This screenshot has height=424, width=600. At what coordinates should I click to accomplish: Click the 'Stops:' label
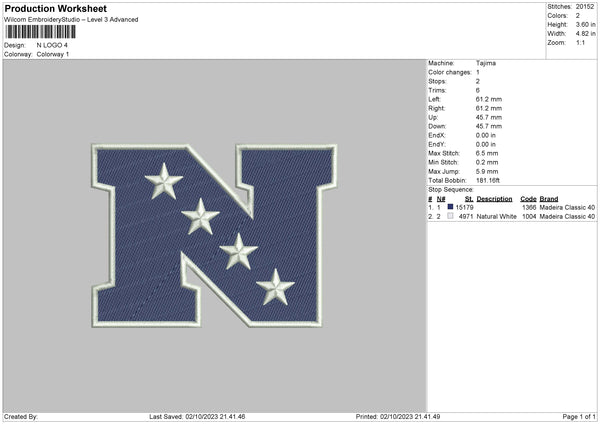point(437,82)
